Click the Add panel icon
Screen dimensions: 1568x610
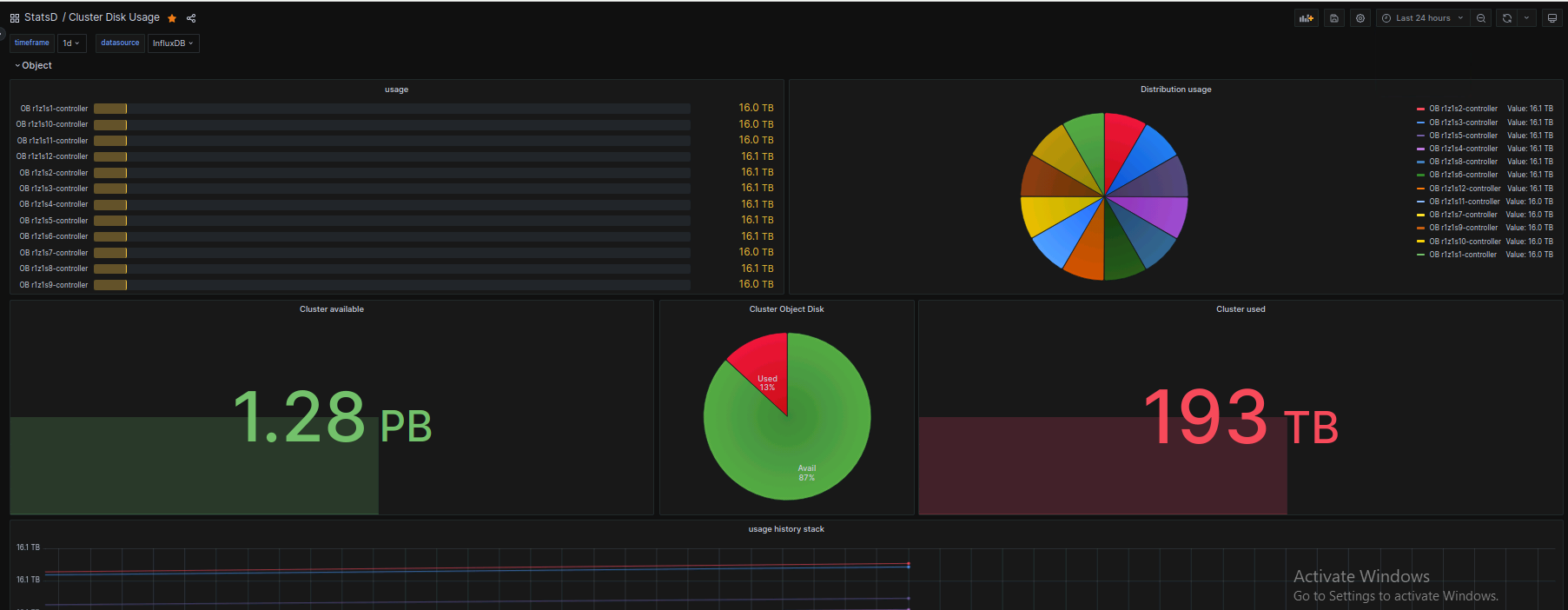(x=1306, y=18)
